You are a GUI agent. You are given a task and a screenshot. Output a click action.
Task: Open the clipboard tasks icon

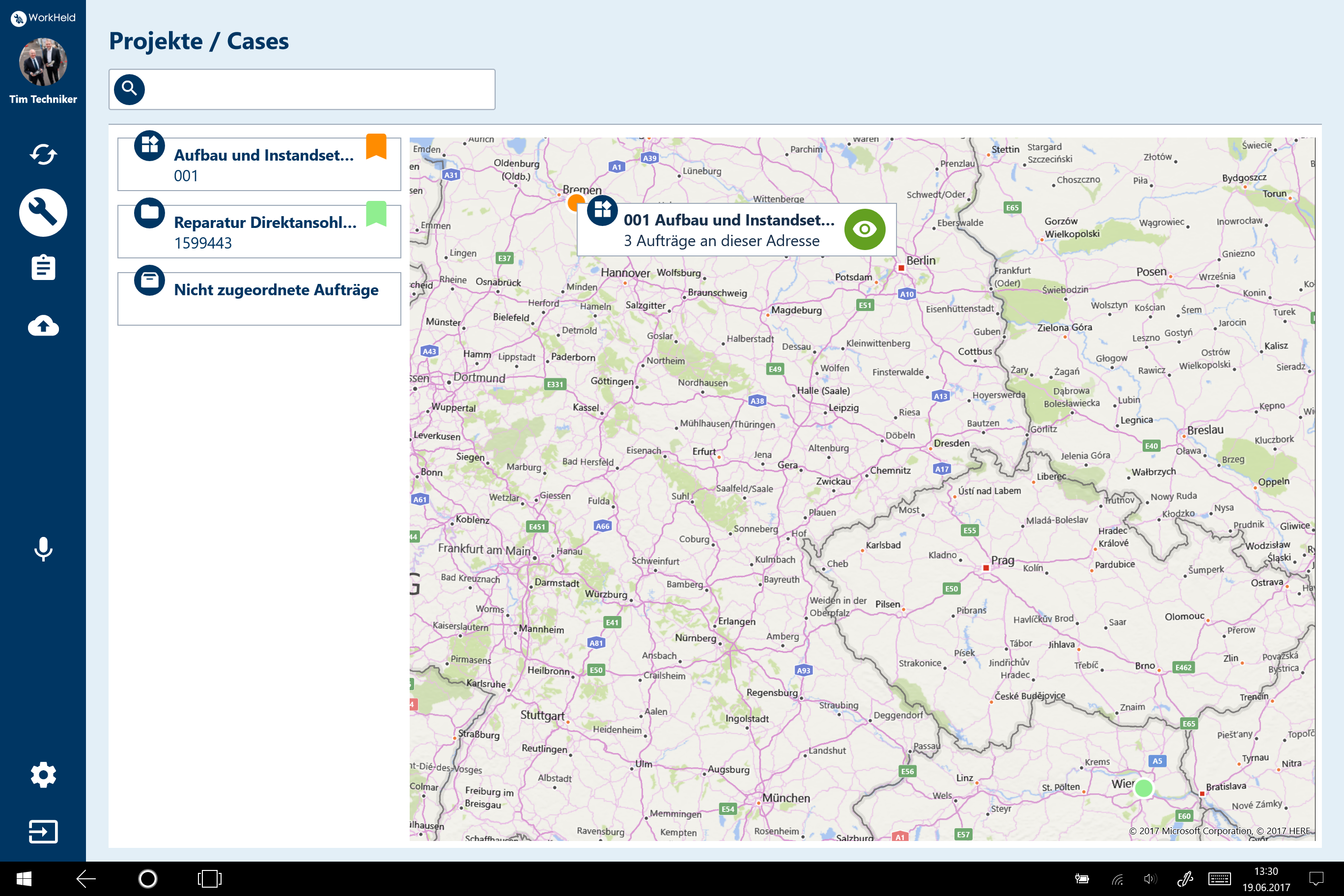click(43, 267)
